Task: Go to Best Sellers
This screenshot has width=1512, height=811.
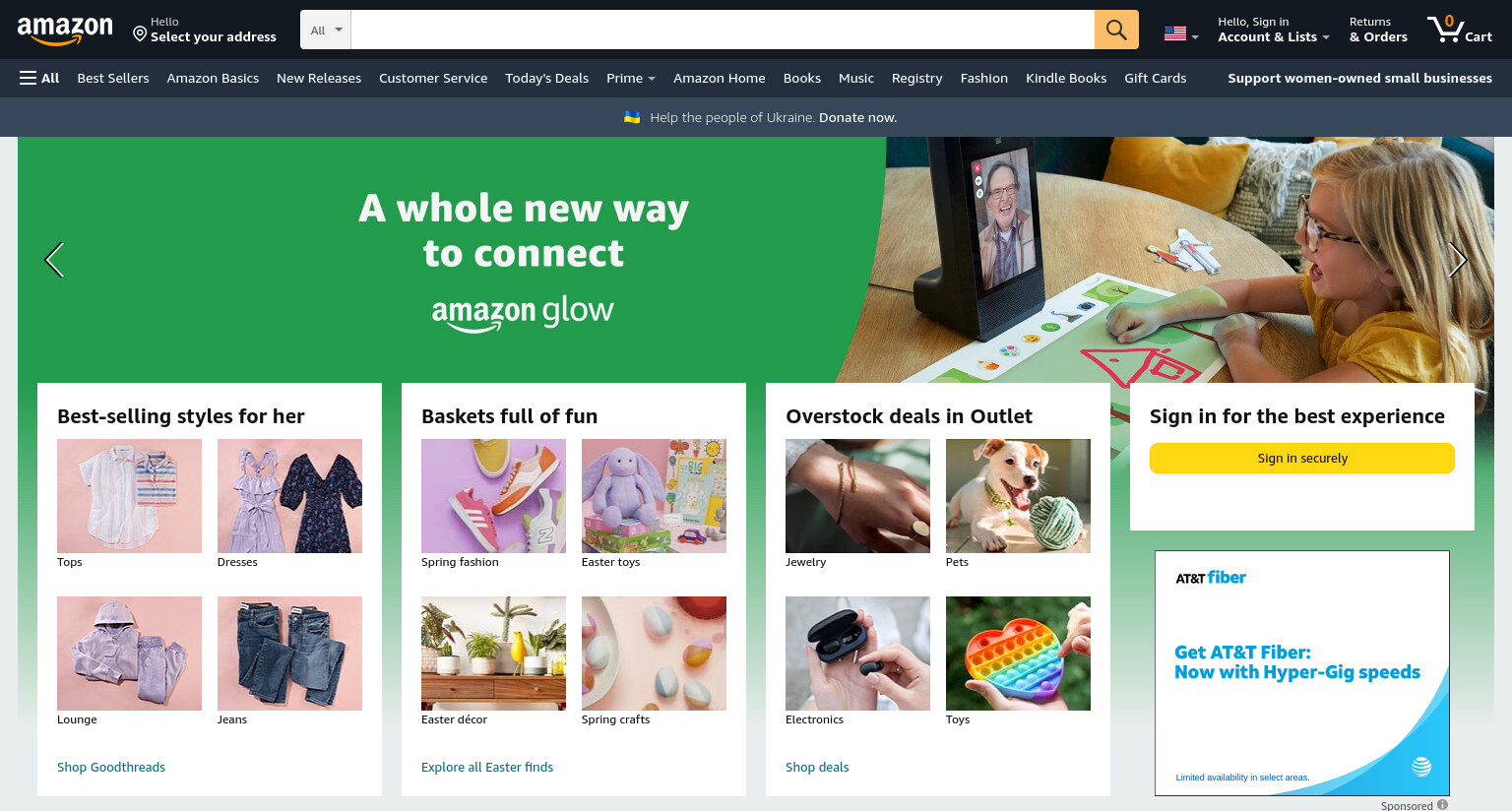Action: pos(113,78)
